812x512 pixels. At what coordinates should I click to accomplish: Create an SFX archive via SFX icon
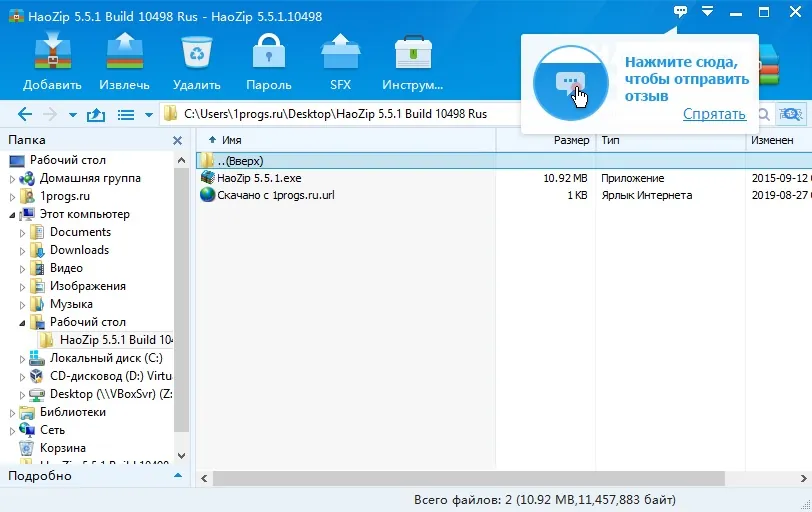tap(340, 51)
